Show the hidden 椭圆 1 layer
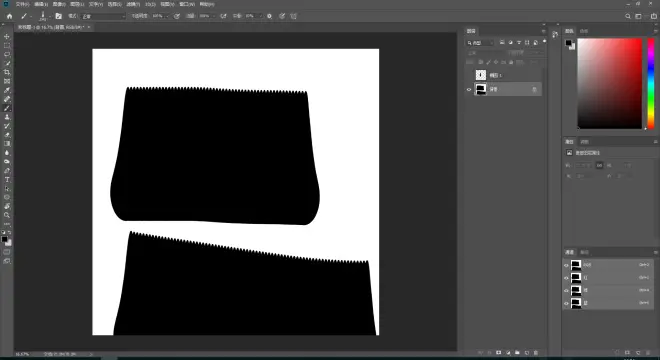Image resolution: width=660 pixels, height=360 pixels. (x=469, y=75)
